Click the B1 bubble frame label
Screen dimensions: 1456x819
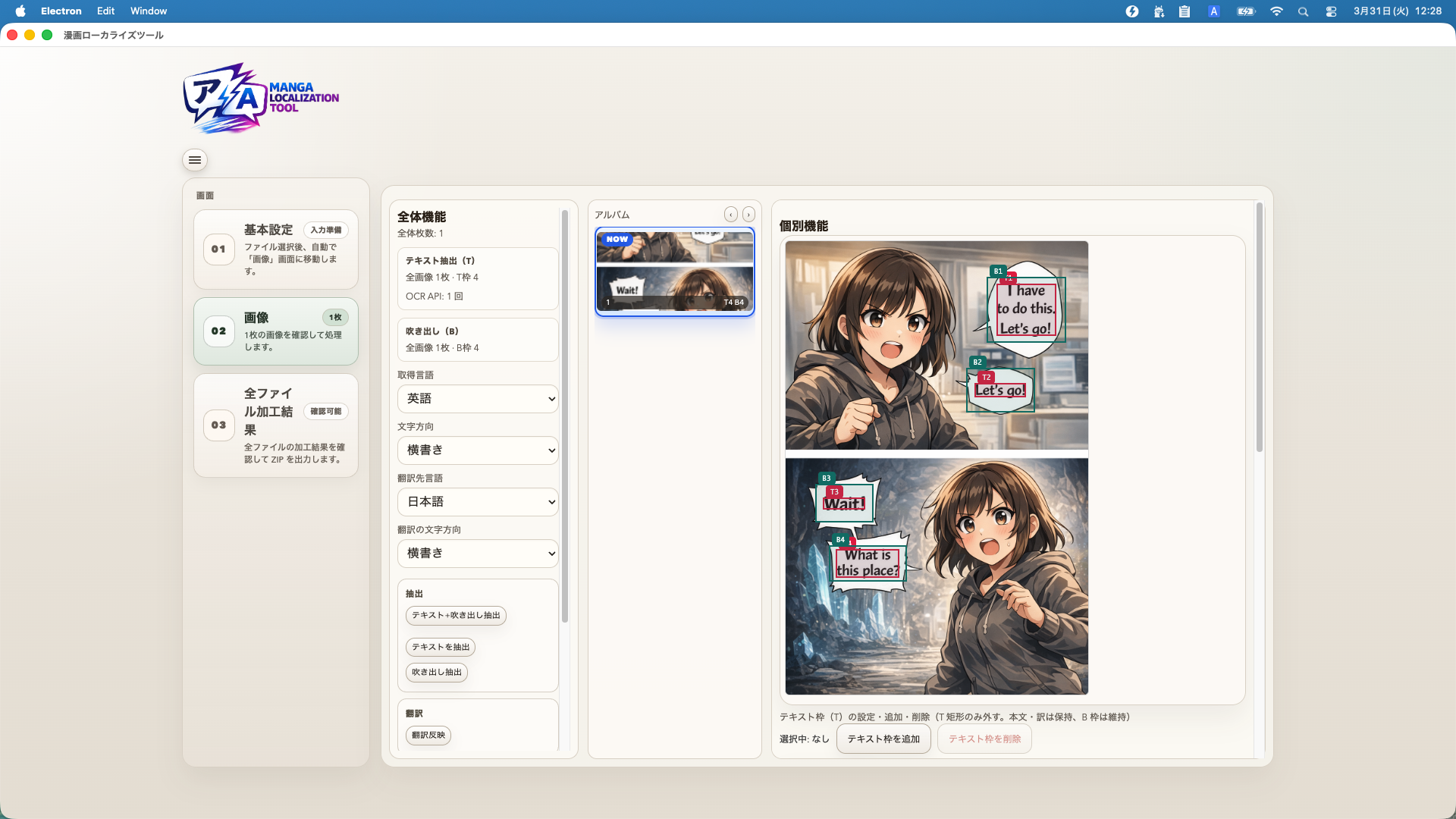click(998, 271)
